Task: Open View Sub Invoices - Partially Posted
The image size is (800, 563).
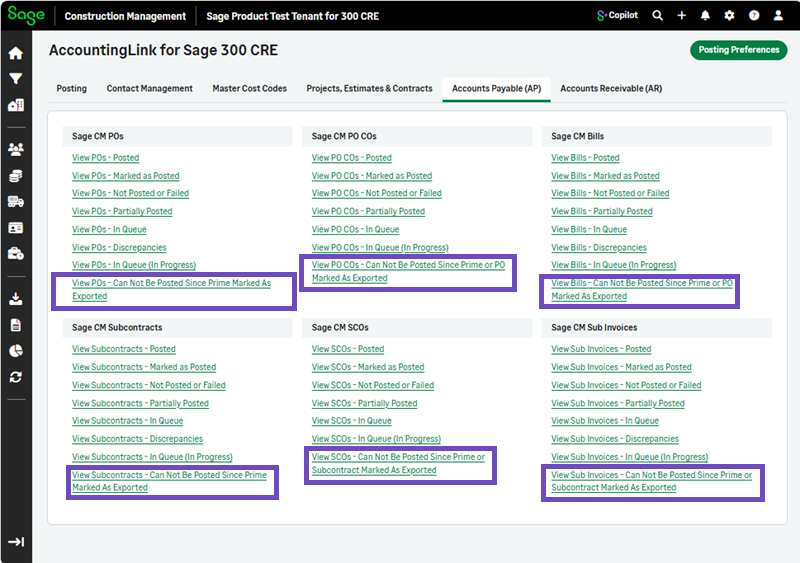Action: 618,403
